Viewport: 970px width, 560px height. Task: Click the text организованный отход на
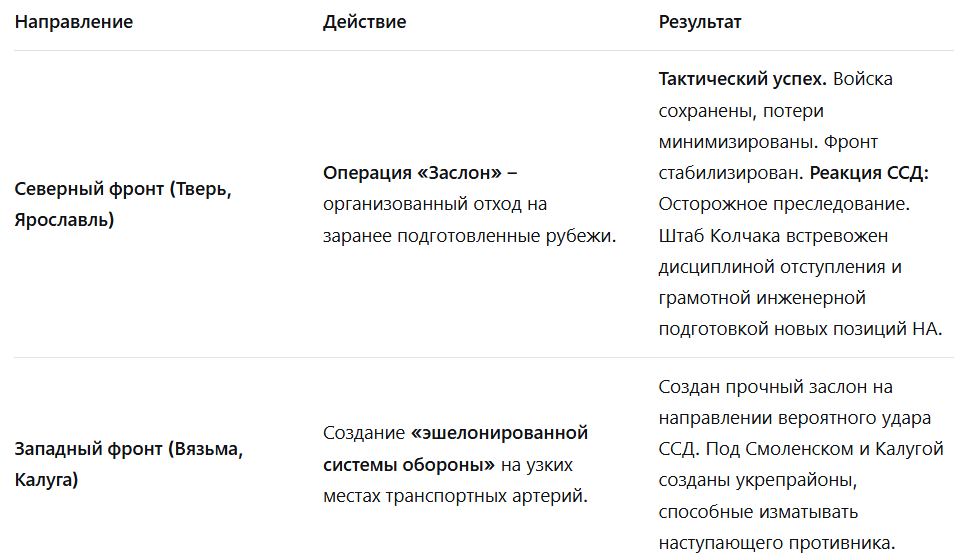click(x=435, y=204)
